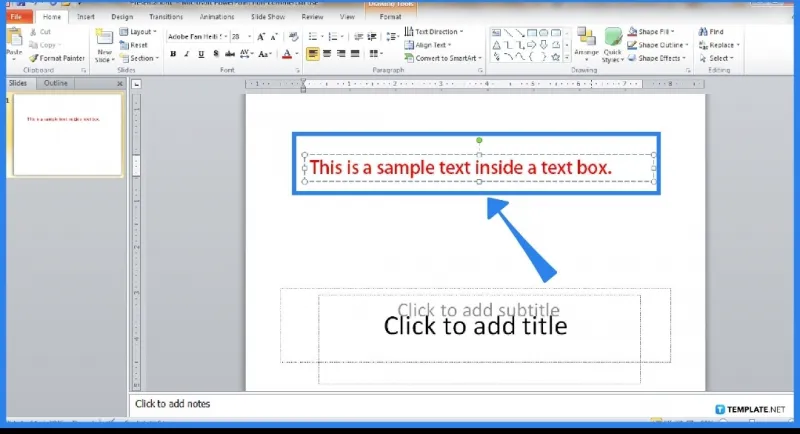This screenshot has height=434, width=800.
Task: Open the Change Case dropdown
Action: 265,54
